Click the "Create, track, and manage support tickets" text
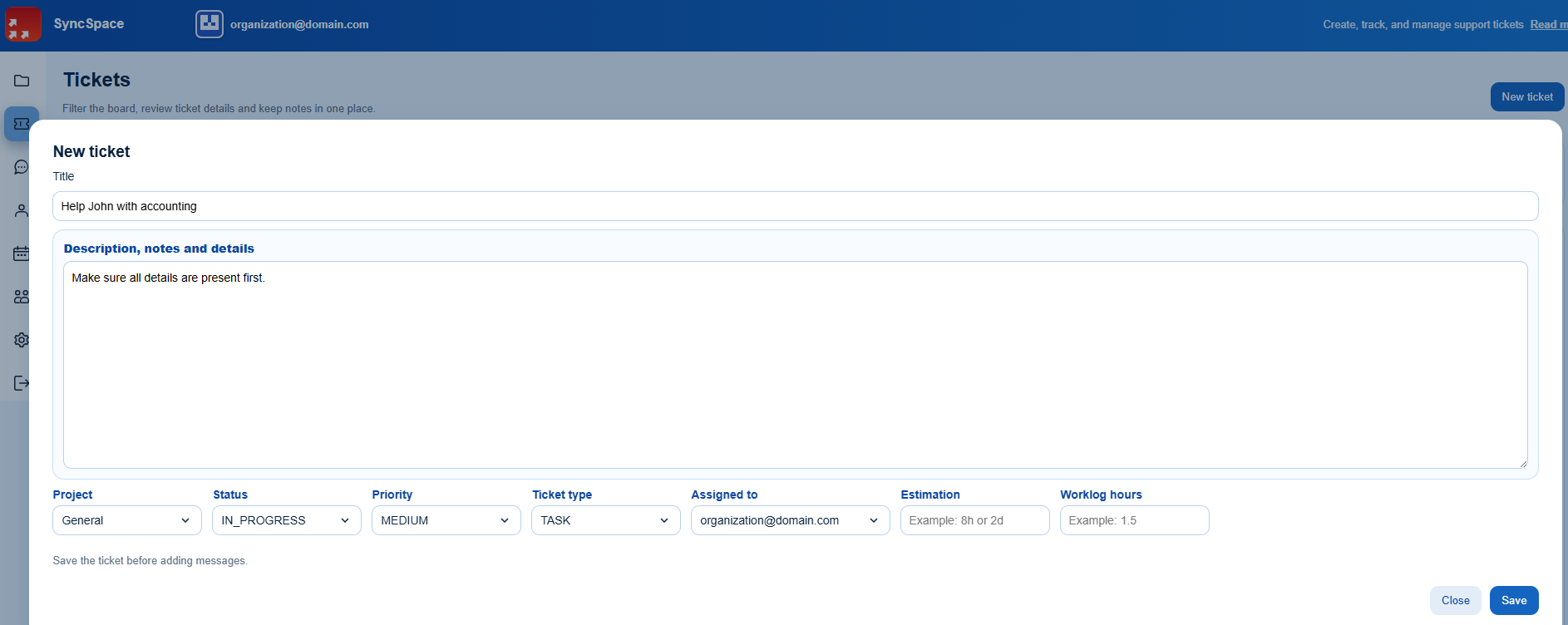The height and width of the screenshot is (625, 1568). click(x=1423, y=24)
